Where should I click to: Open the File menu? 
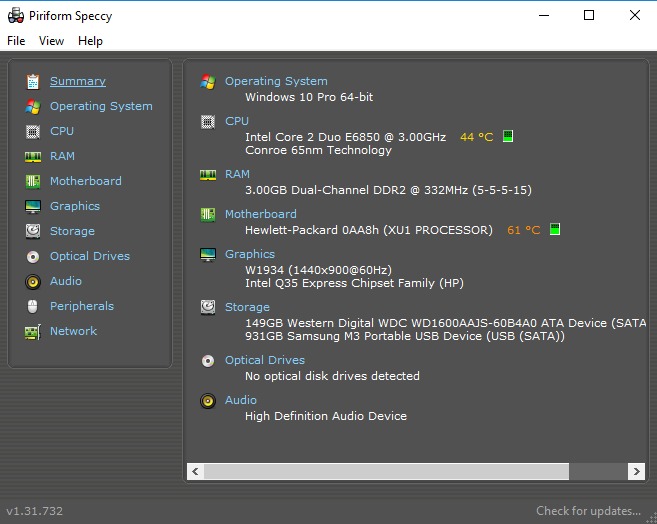tap(16, 41)
